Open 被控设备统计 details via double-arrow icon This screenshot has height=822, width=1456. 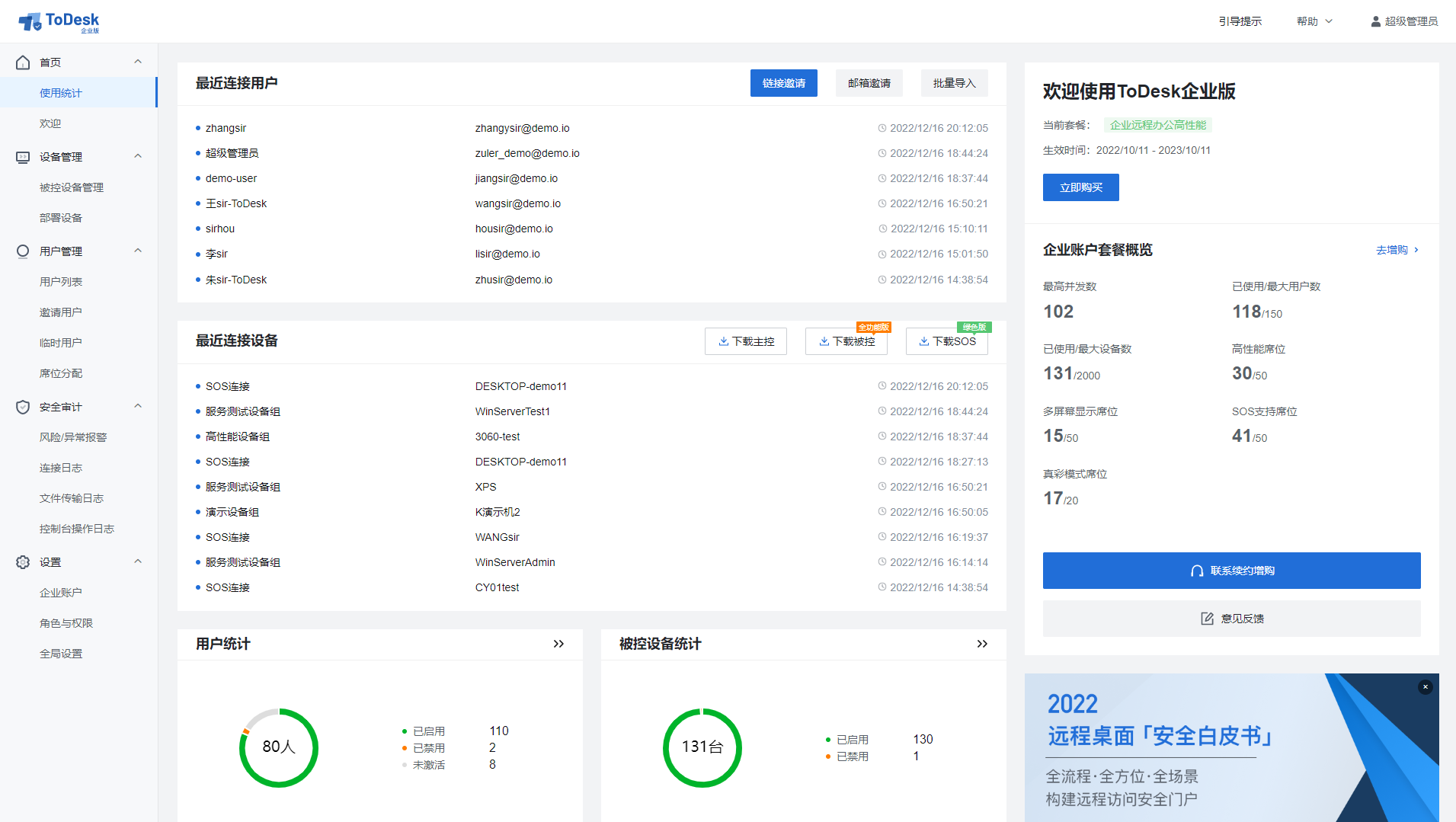(982, 644)
